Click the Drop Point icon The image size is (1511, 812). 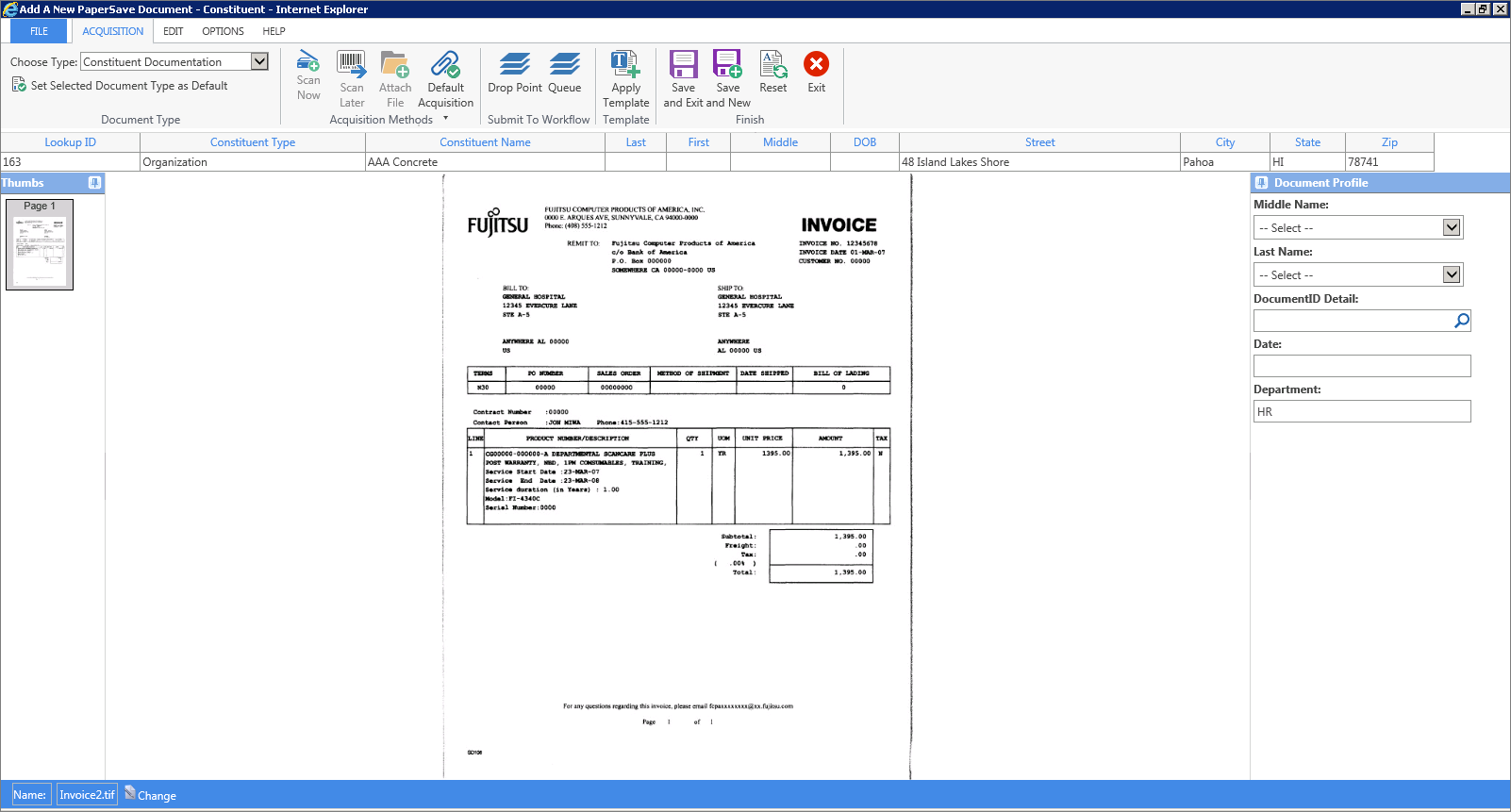coord(515,64)
